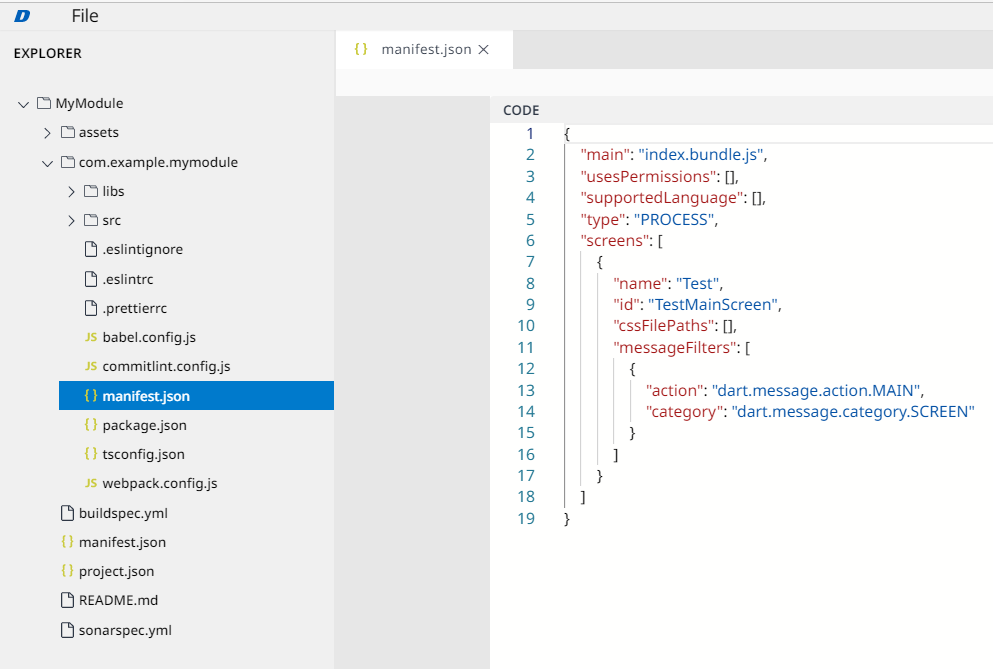Click the "TestMainScreen" id value

click(x=713, y=305)
